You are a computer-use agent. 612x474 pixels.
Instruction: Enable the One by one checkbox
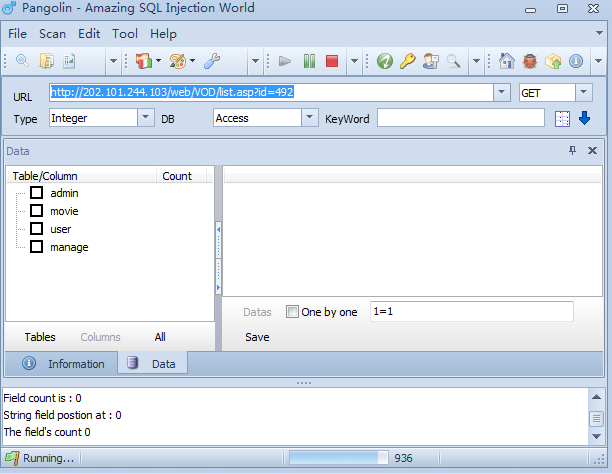[x=292, y=312]
